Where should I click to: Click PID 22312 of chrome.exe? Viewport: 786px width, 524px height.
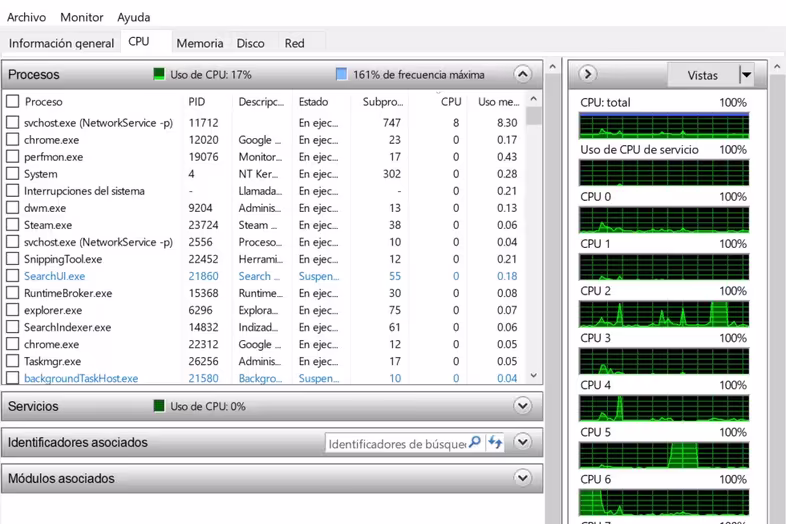(x=203, y=344)
